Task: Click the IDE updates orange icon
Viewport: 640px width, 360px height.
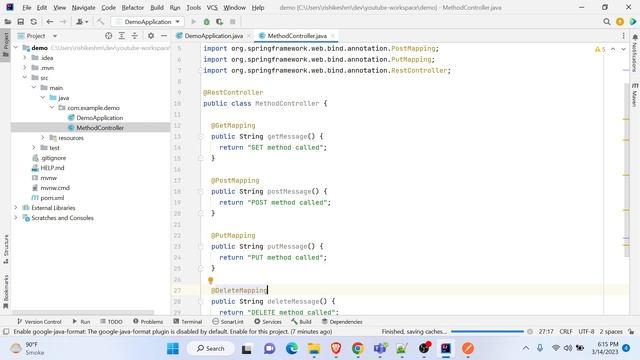Action: tap(620, 22)
